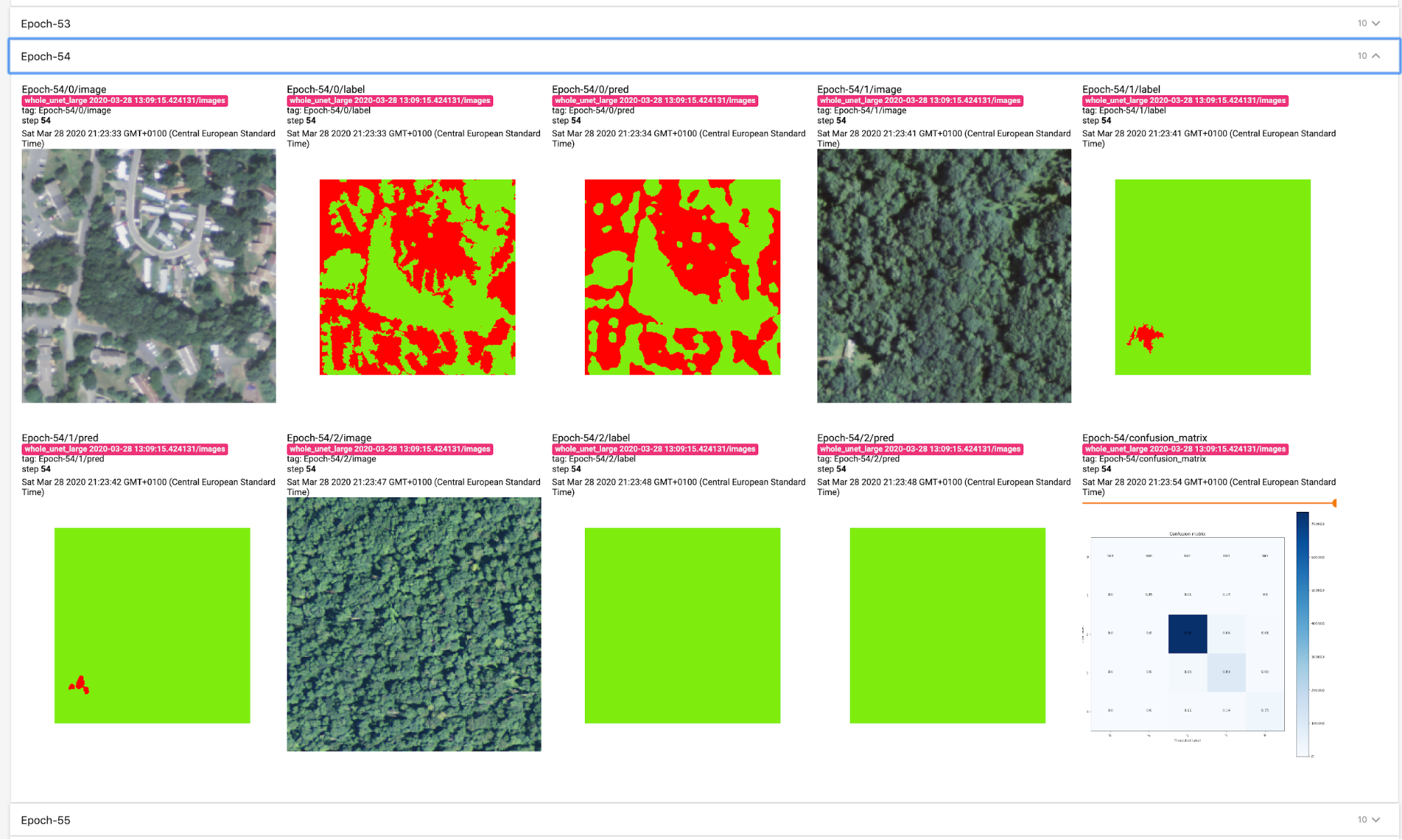
Task: Click run tag under Epoch-54/2/pred title
Action: click(x=920, y=449)
